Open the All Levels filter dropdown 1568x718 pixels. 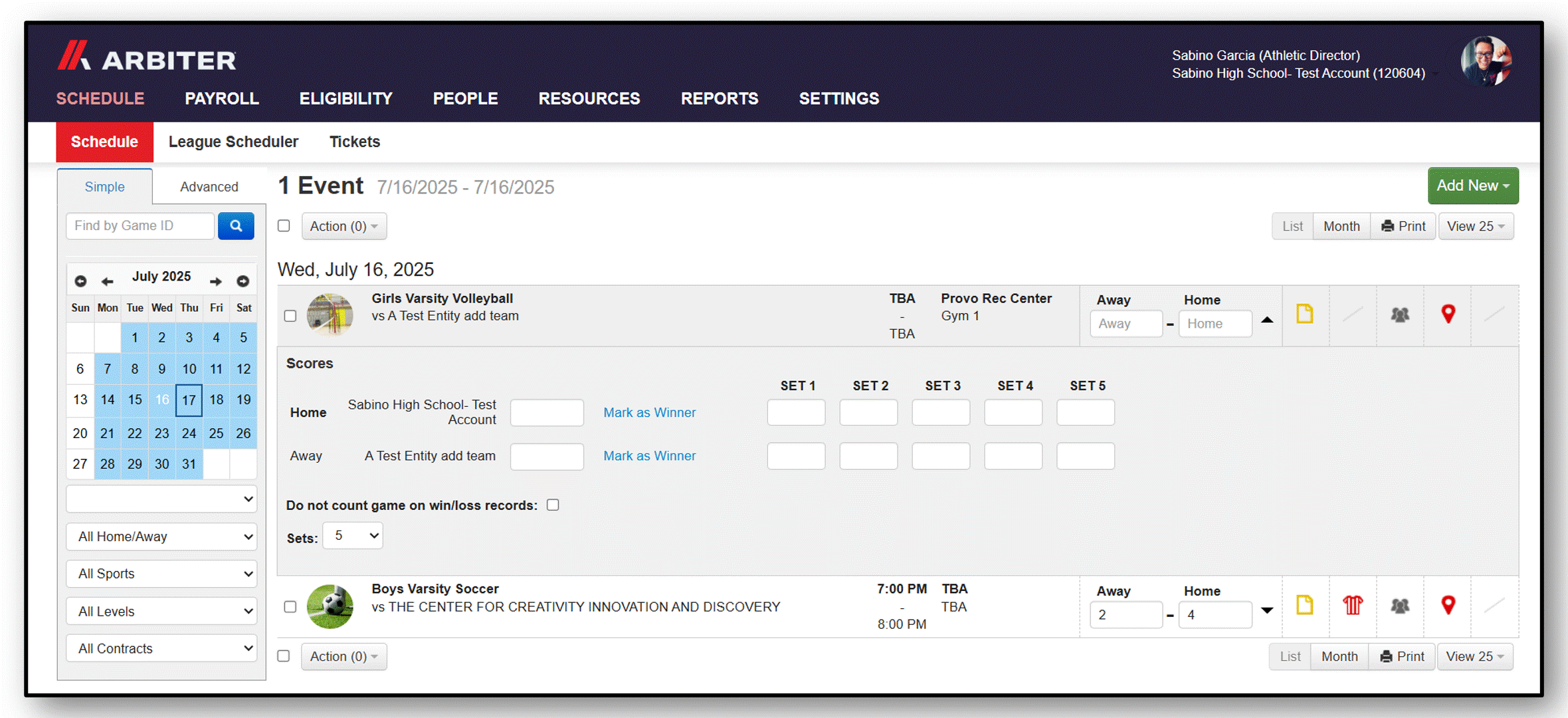click(x=161, y=611)
